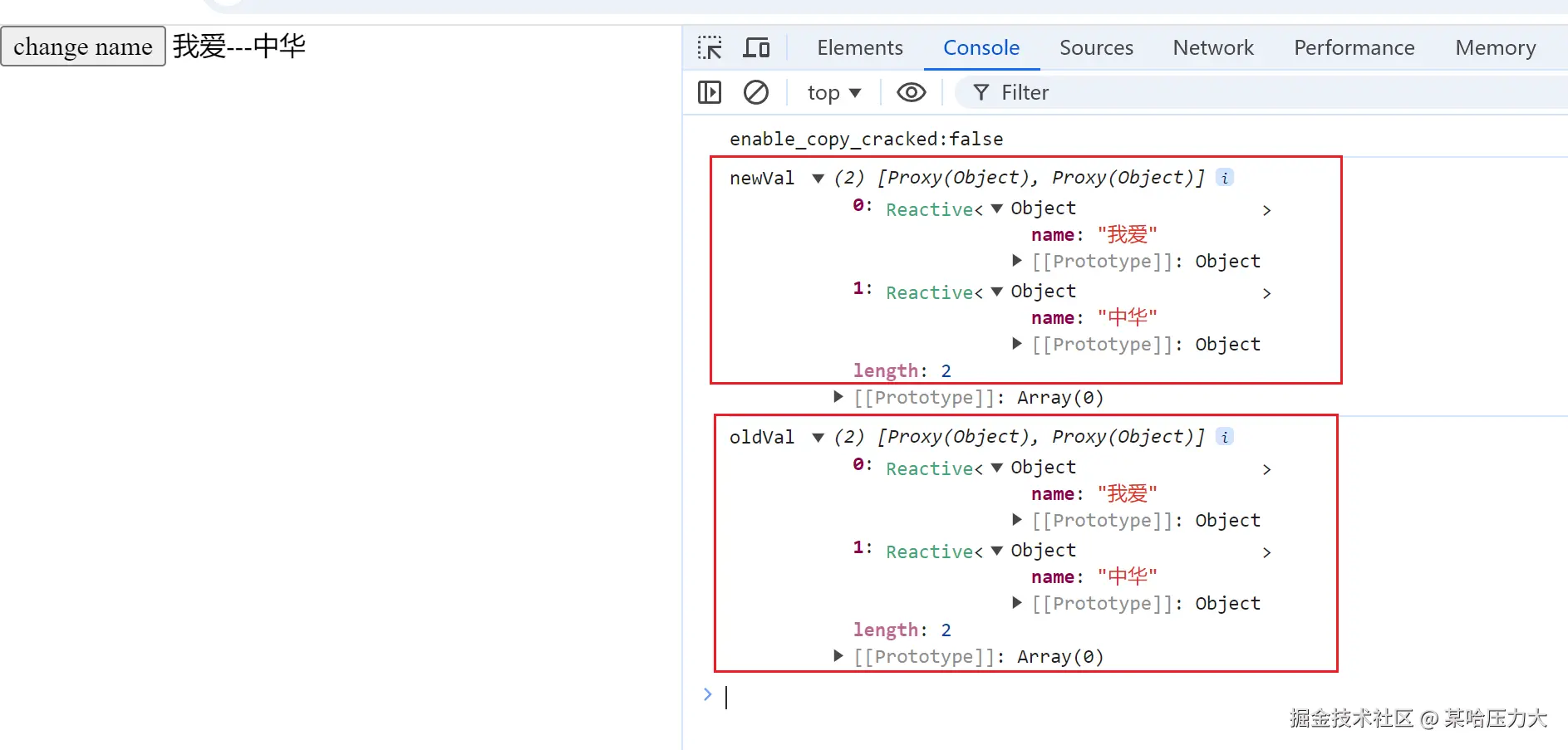Collapse newVal item 0 Object

[997, 208]
